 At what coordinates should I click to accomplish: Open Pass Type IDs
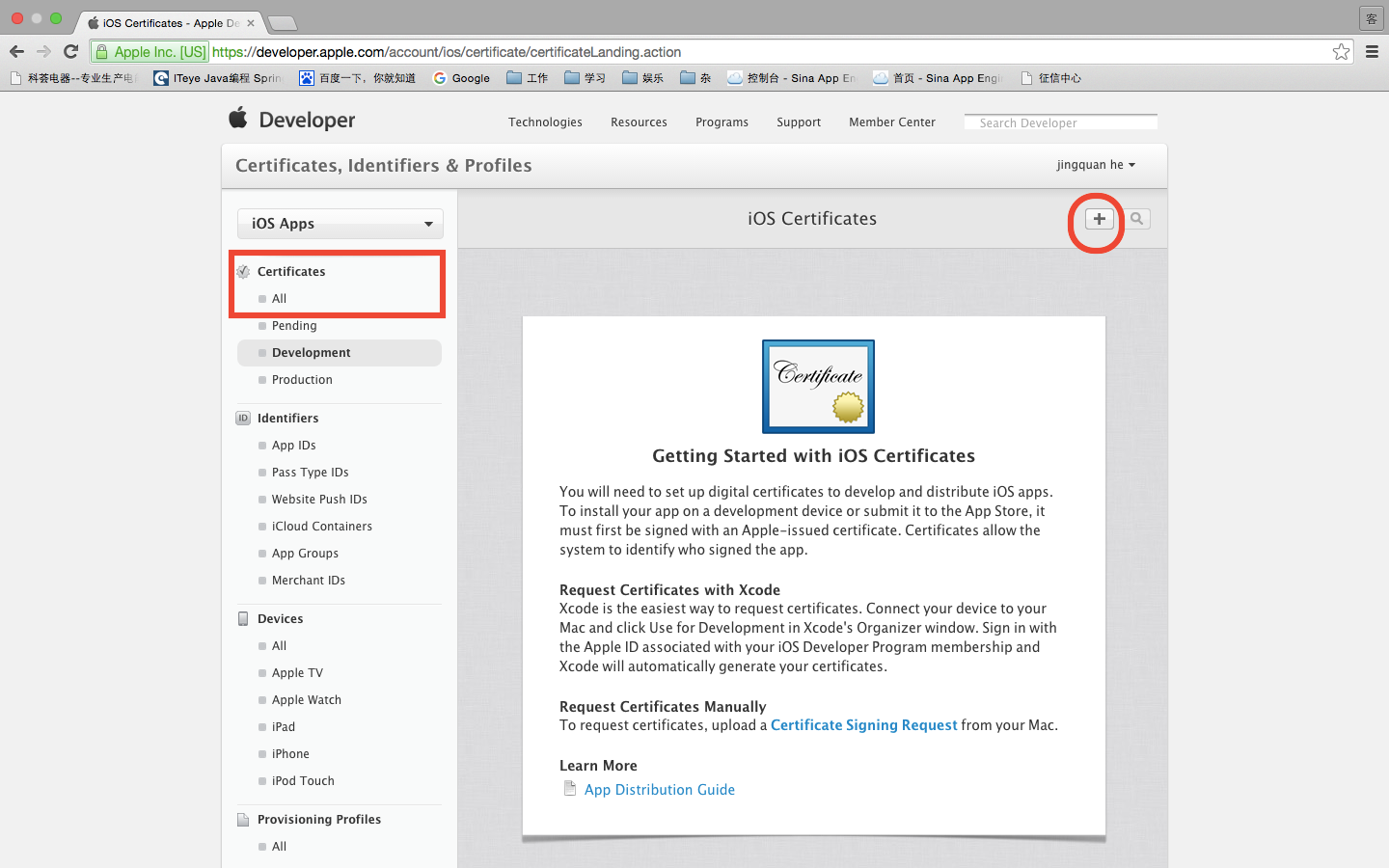pyautogui.click(x=310, y=473)
